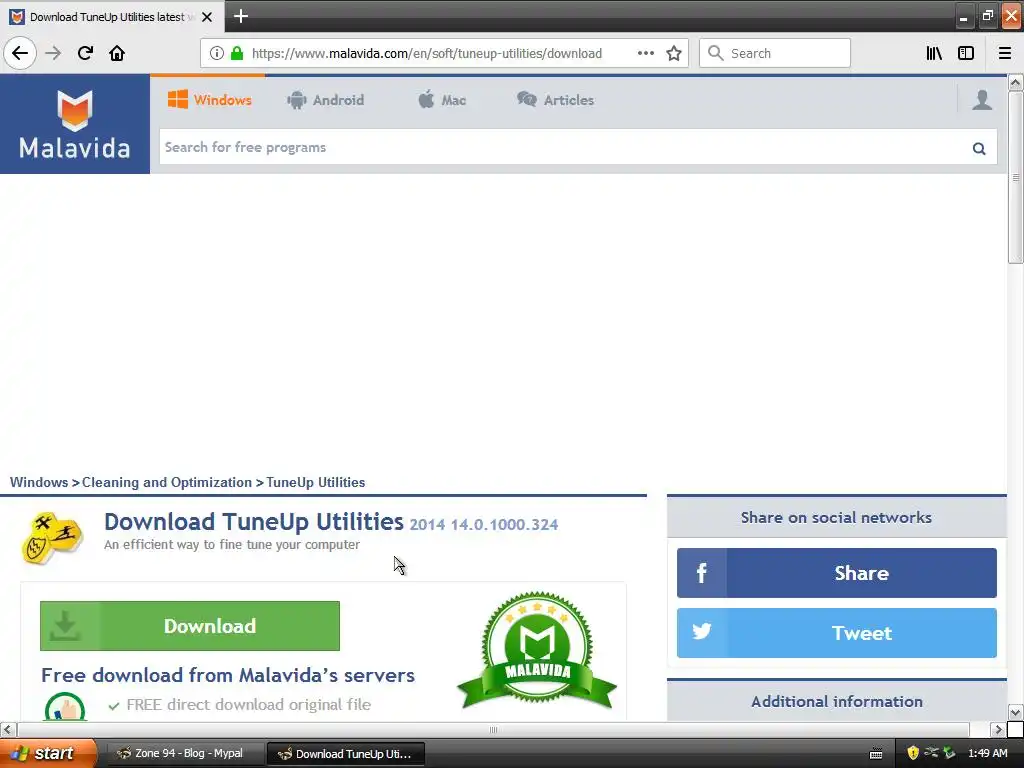Viewport: 1024px width, 768px height.
Task: Toggle the browser sidebar view
Action: 966,53
